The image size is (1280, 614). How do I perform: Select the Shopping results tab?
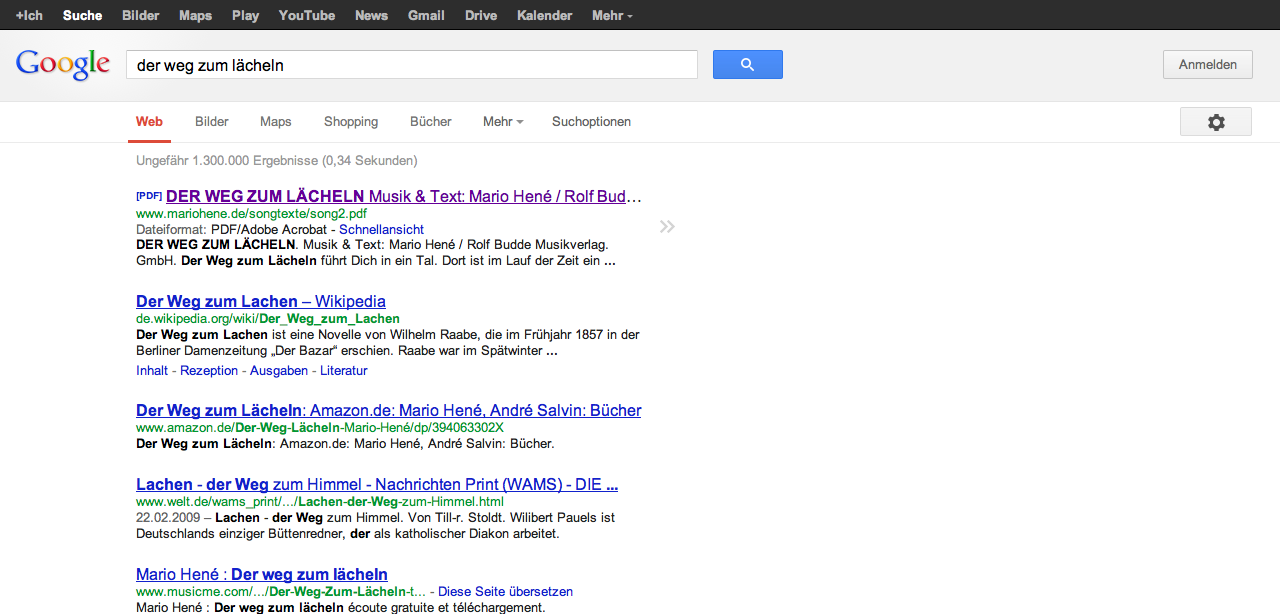351,122
